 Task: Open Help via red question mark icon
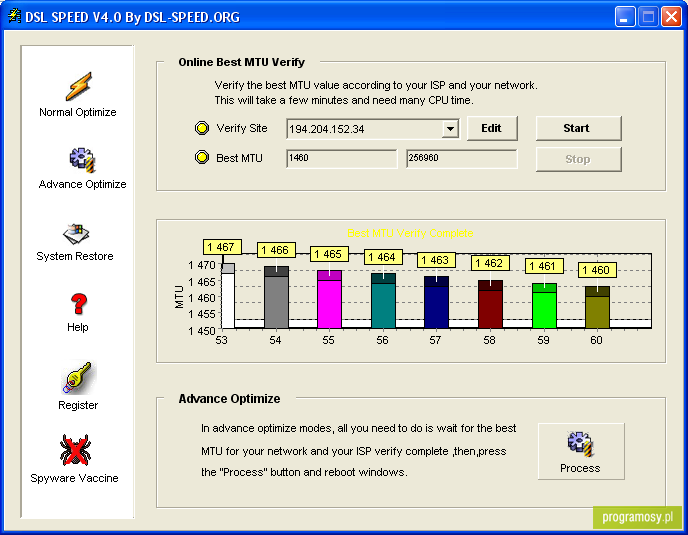coord(79,304)
